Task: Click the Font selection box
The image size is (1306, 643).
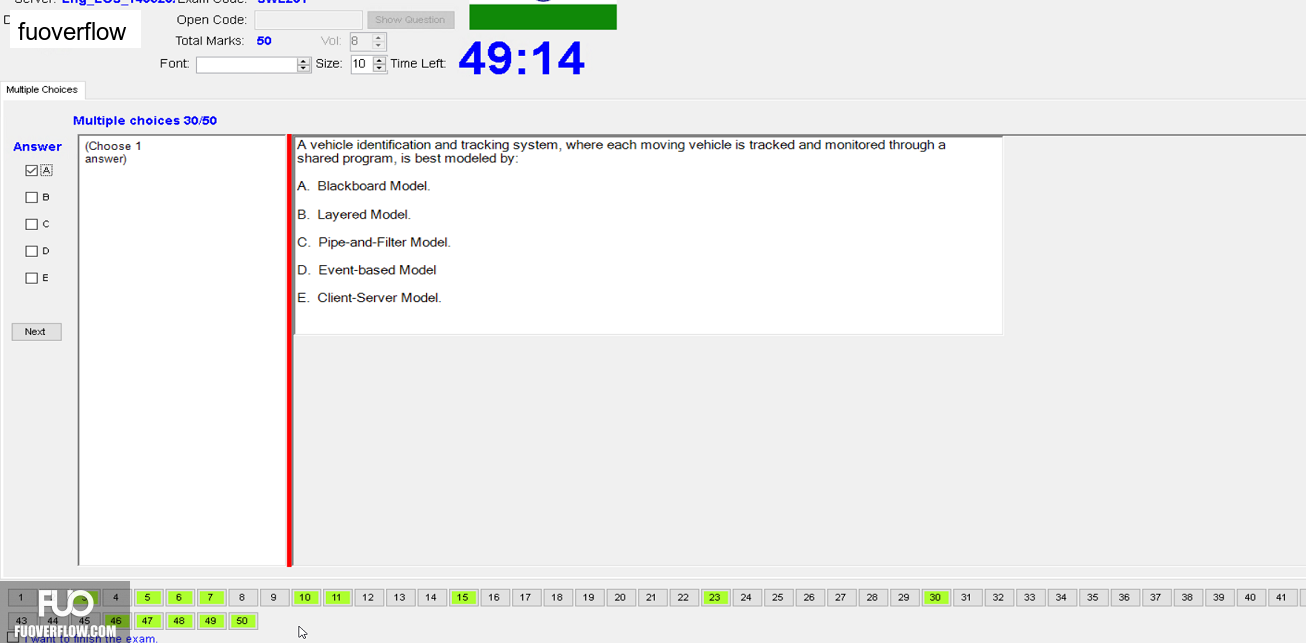Action: coord(247,65)
